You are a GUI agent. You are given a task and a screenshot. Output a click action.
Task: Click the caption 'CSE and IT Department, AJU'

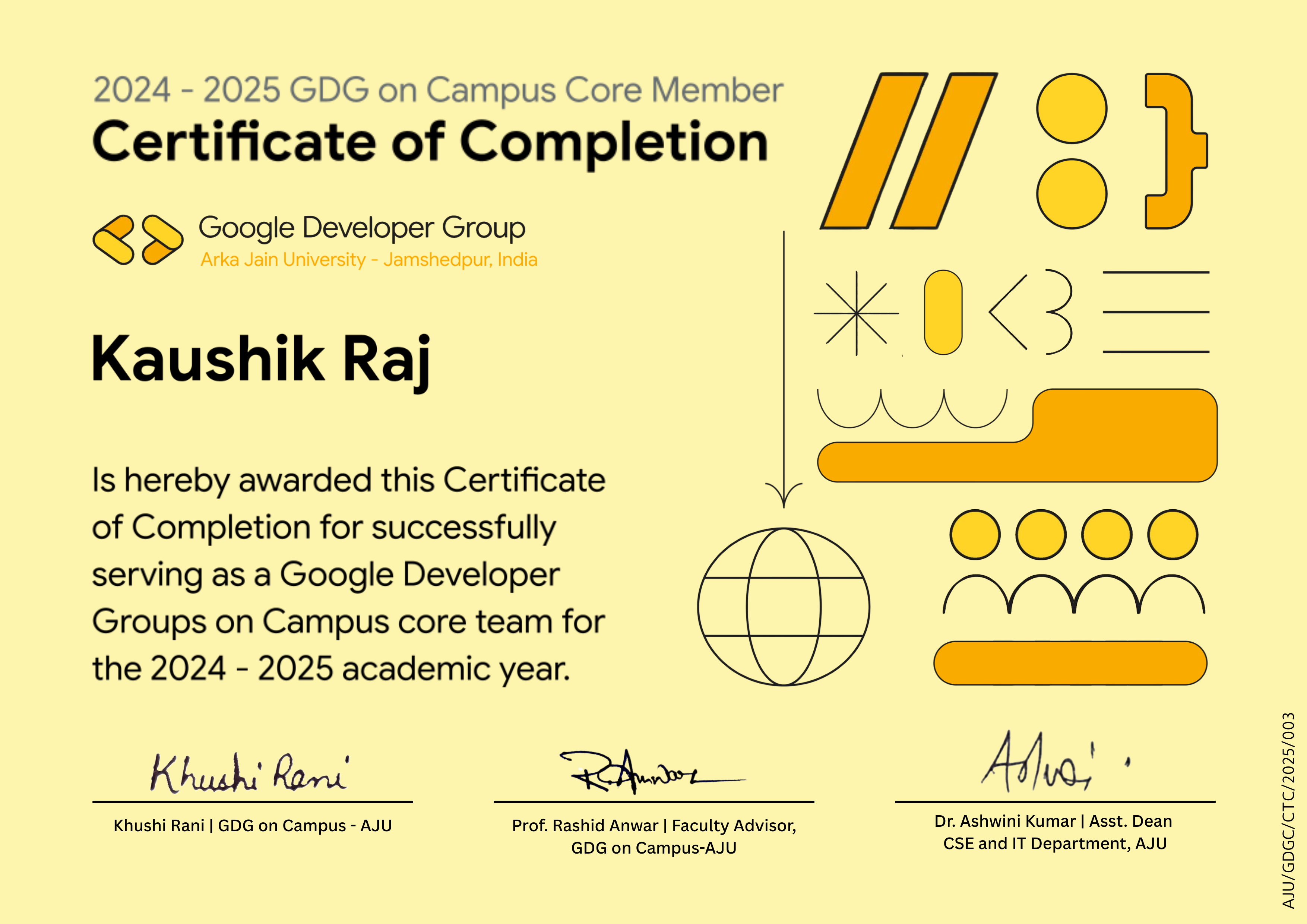click(1055, 844)
